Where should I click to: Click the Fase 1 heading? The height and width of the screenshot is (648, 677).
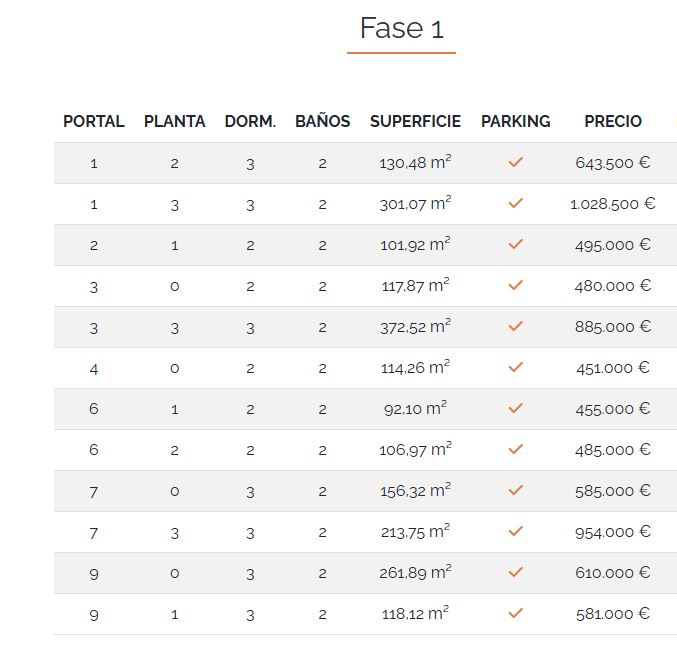[x=401, y=28]
